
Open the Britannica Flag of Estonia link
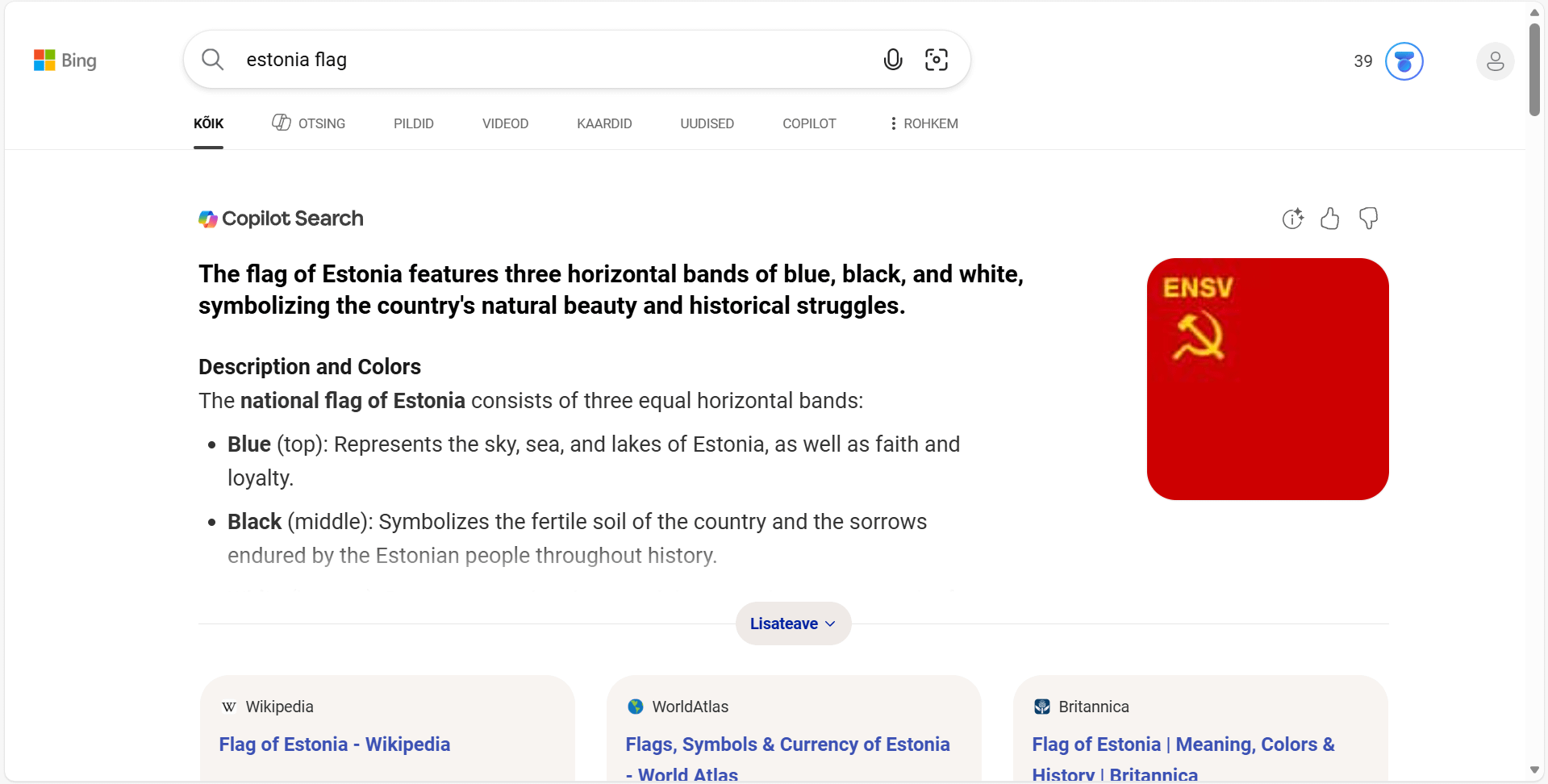(1183, 744)
